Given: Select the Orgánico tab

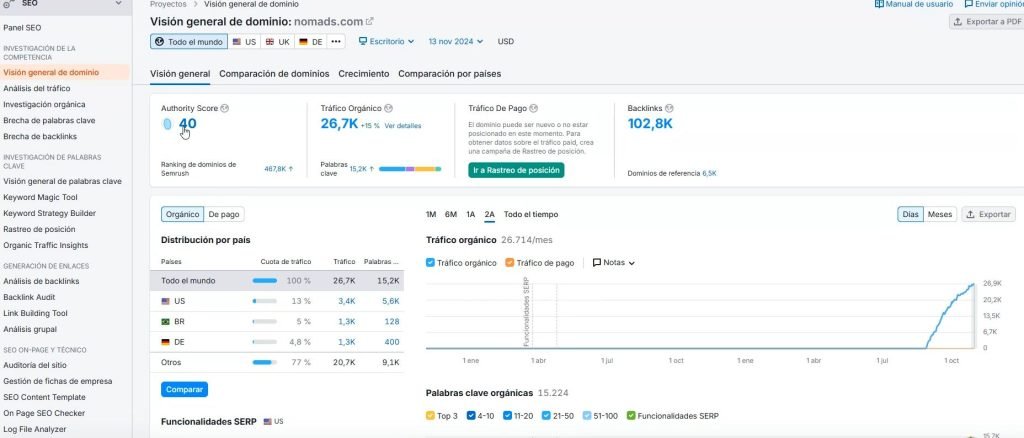Looking at the screenshot, I should pyautogui.click(x=182, y=214).
